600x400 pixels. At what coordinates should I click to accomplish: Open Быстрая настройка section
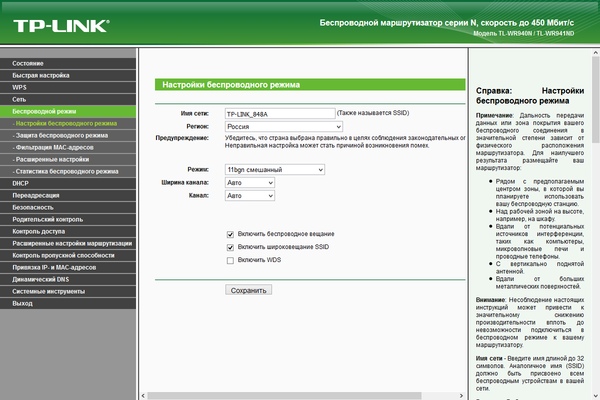point(68,75)
